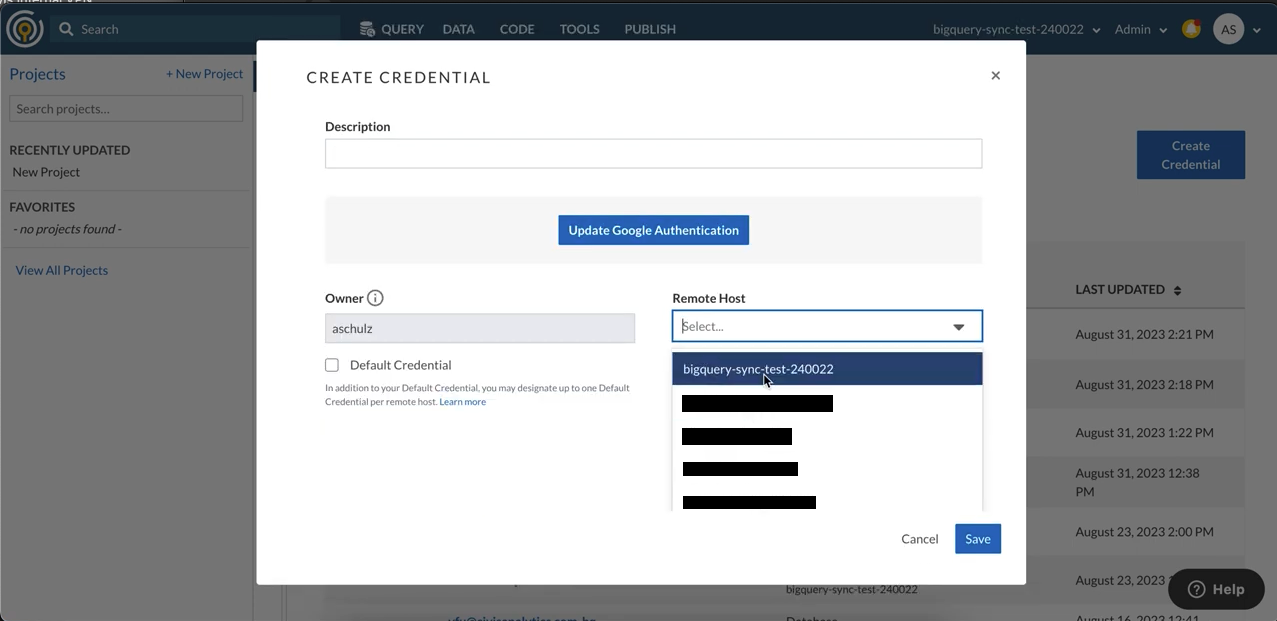This screenshot has height=621, width=1277.
Task: Open the QUERY menu
Action: (402, 29)
